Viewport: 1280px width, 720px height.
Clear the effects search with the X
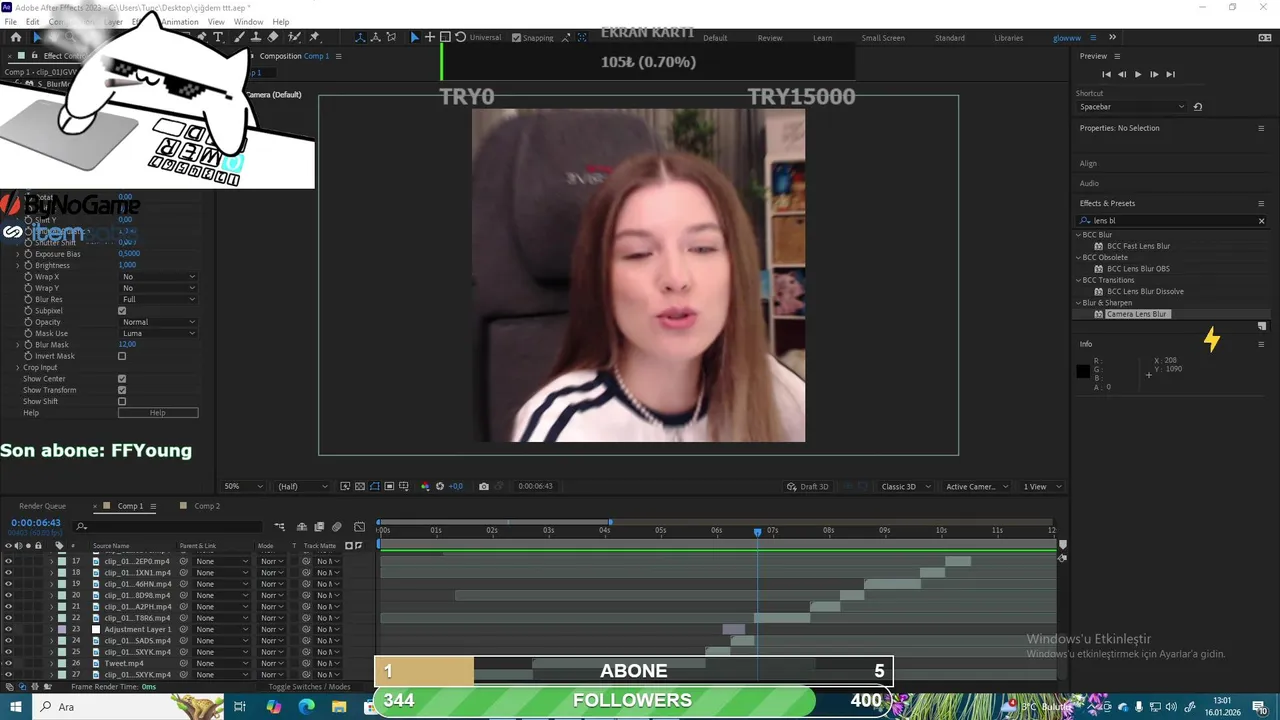[x=1261, y=221]
